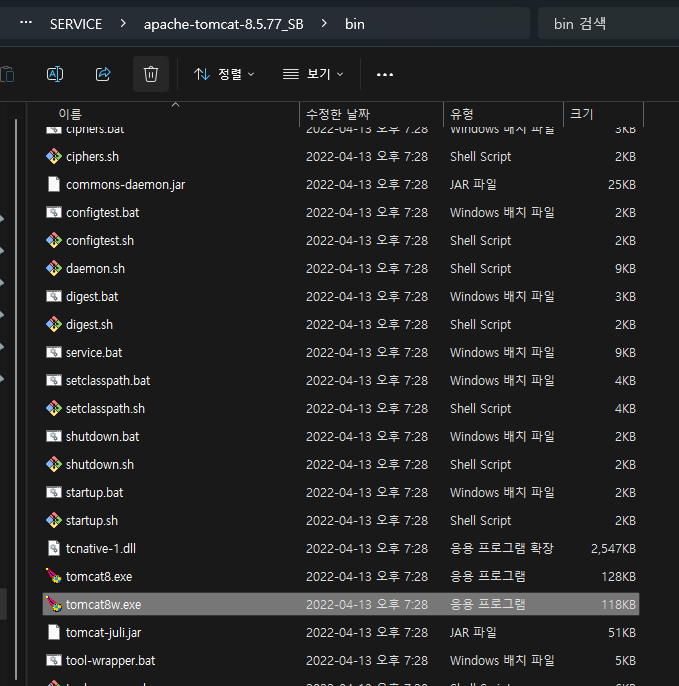Click the 25KB size of commons-daemon.jar
The width and height of the screenshot is (679, 686).
pyautogui.click(x=622, y=185)
